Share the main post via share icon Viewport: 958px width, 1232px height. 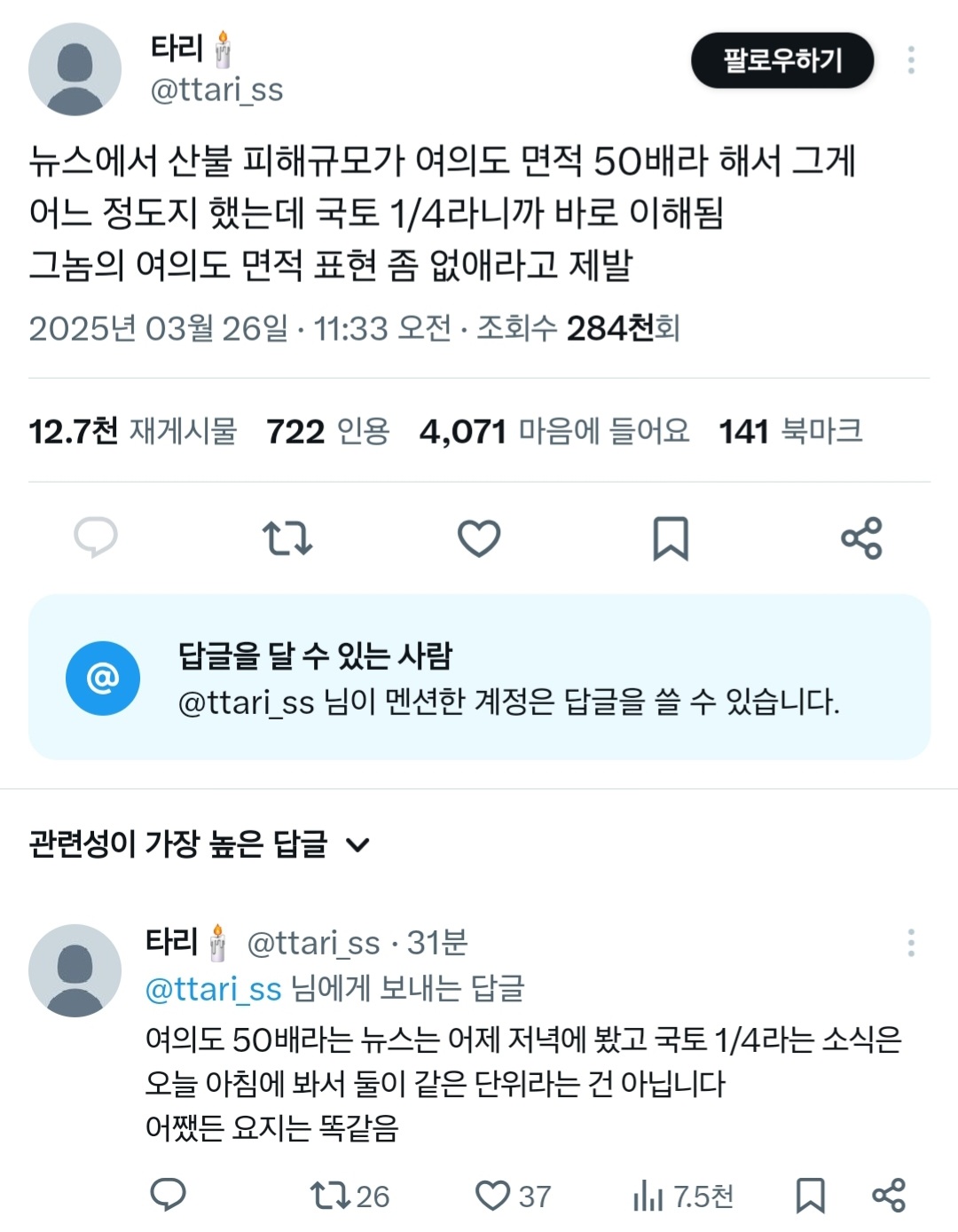click(x=861, y=538)
